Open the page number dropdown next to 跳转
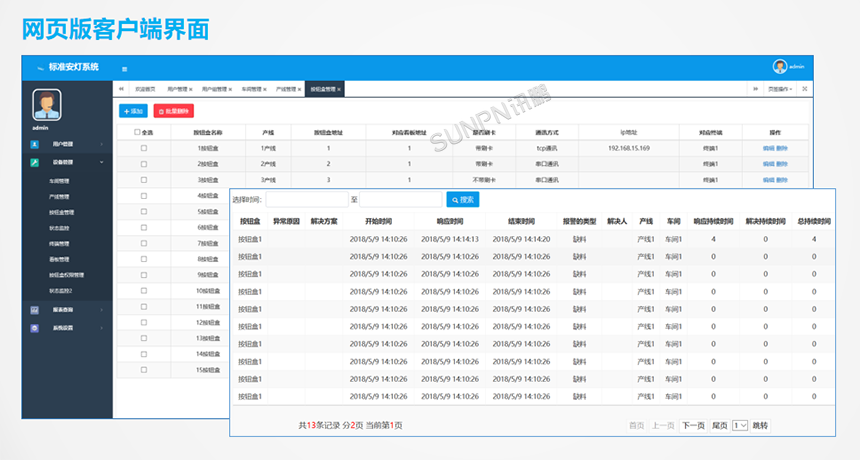Image resolution: width=860 pixels, height=460 pixels. click(x=740, y=425)
